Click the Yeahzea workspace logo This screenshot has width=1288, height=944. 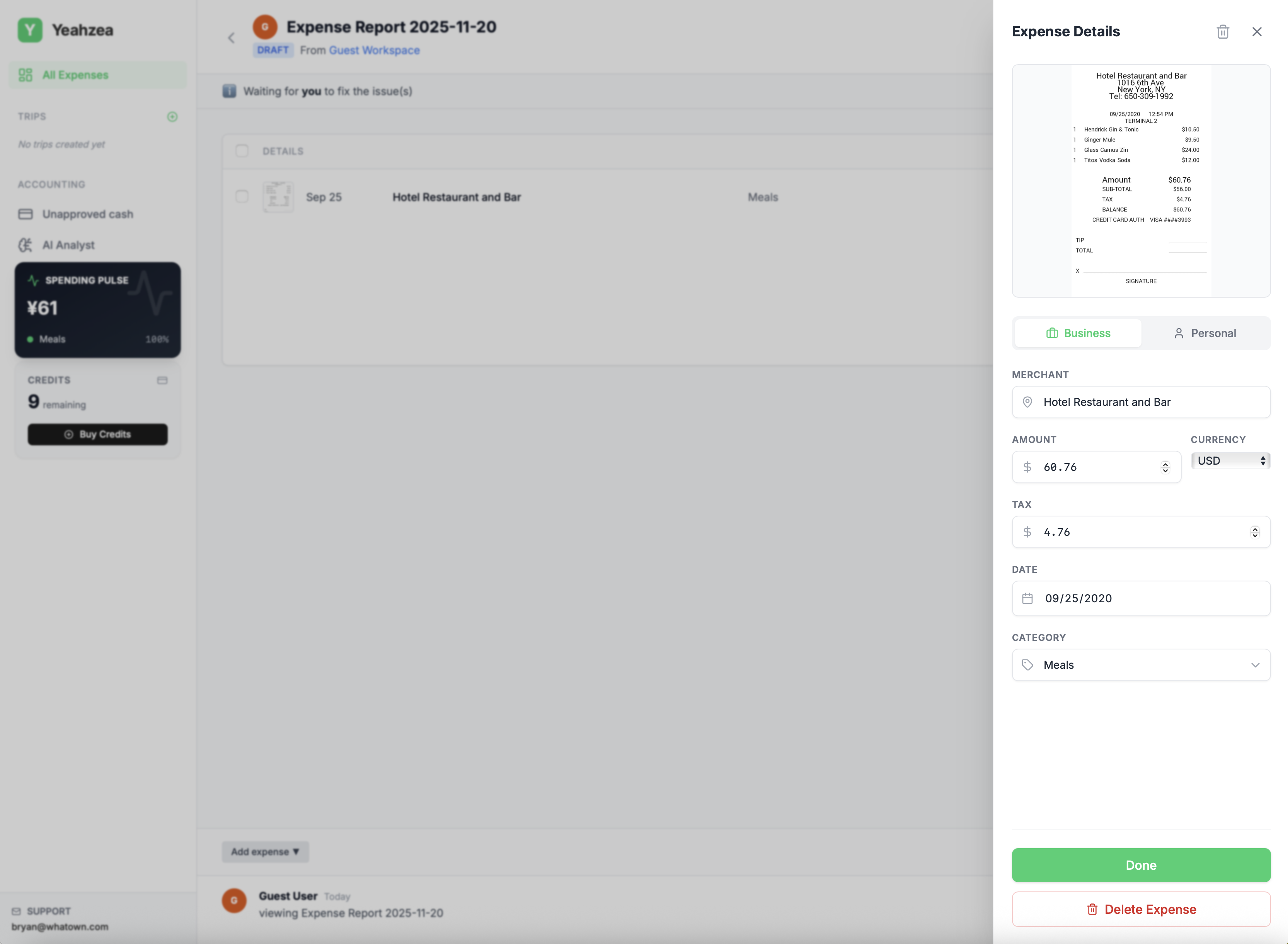point(30,30)
